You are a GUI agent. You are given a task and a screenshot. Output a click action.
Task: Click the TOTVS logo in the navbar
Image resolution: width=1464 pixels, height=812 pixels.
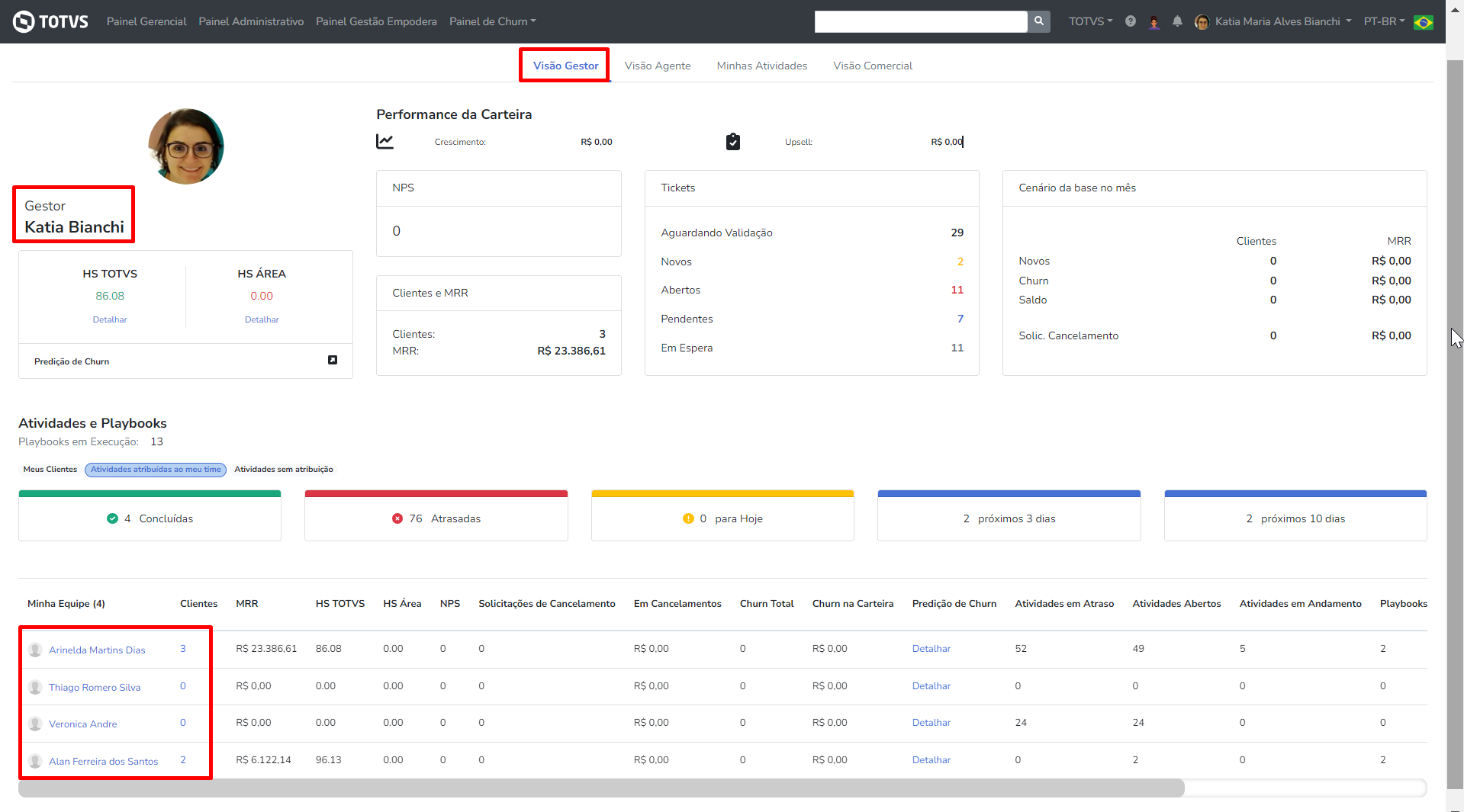[x=50, y=21]
